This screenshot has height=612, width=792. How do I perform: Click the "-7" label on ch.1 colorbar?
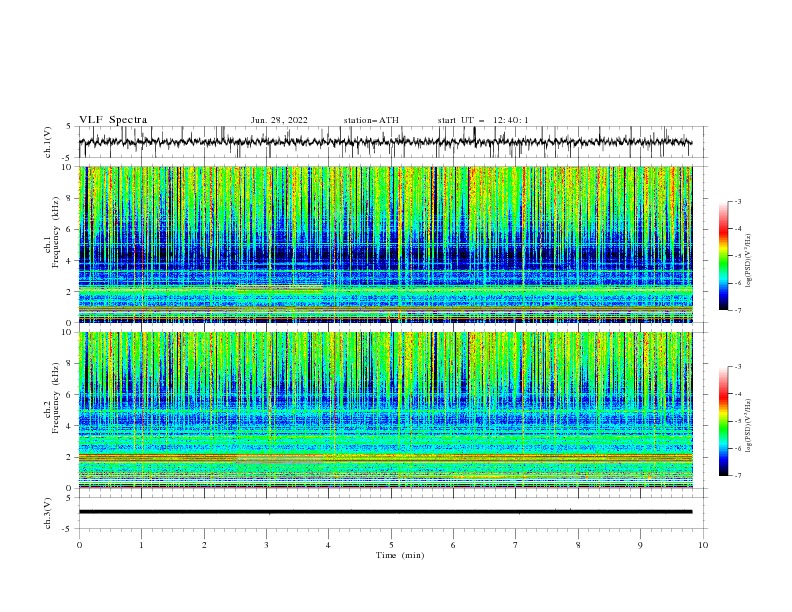737,310
